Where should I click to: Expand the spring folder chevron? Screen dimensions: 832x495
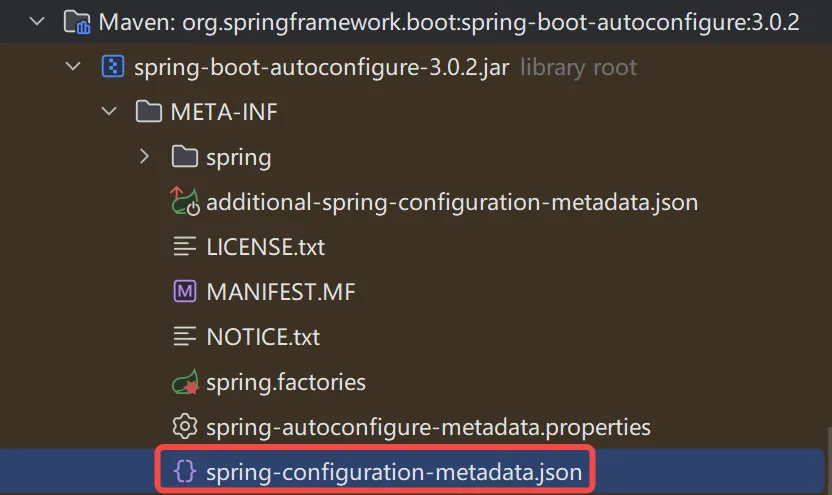coord(144,157)
